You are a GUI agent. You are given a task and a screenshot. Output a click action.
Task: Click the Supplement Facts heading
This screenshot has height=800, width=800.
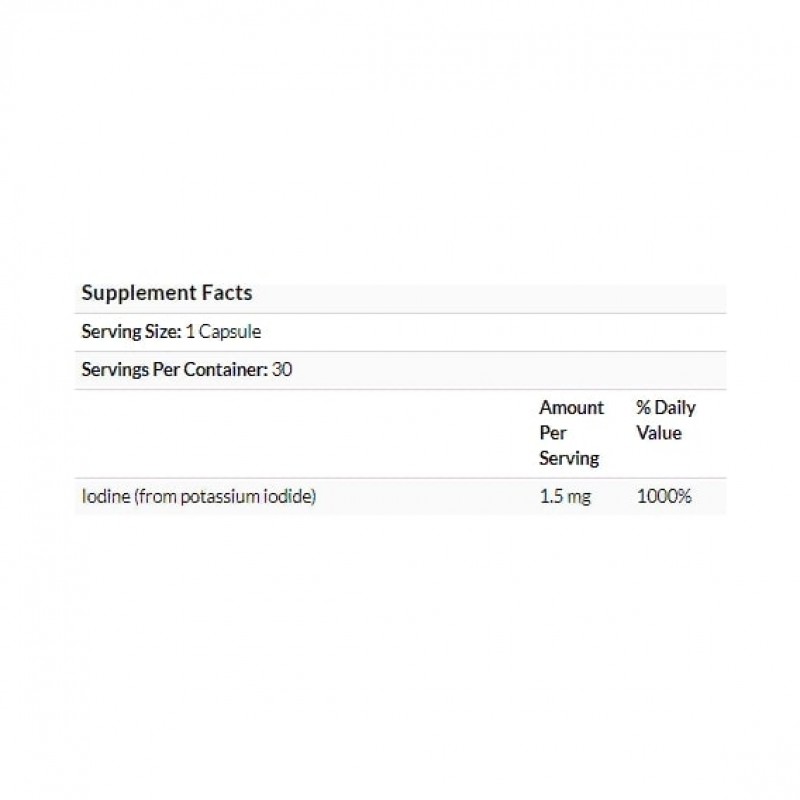pos(166,293)
